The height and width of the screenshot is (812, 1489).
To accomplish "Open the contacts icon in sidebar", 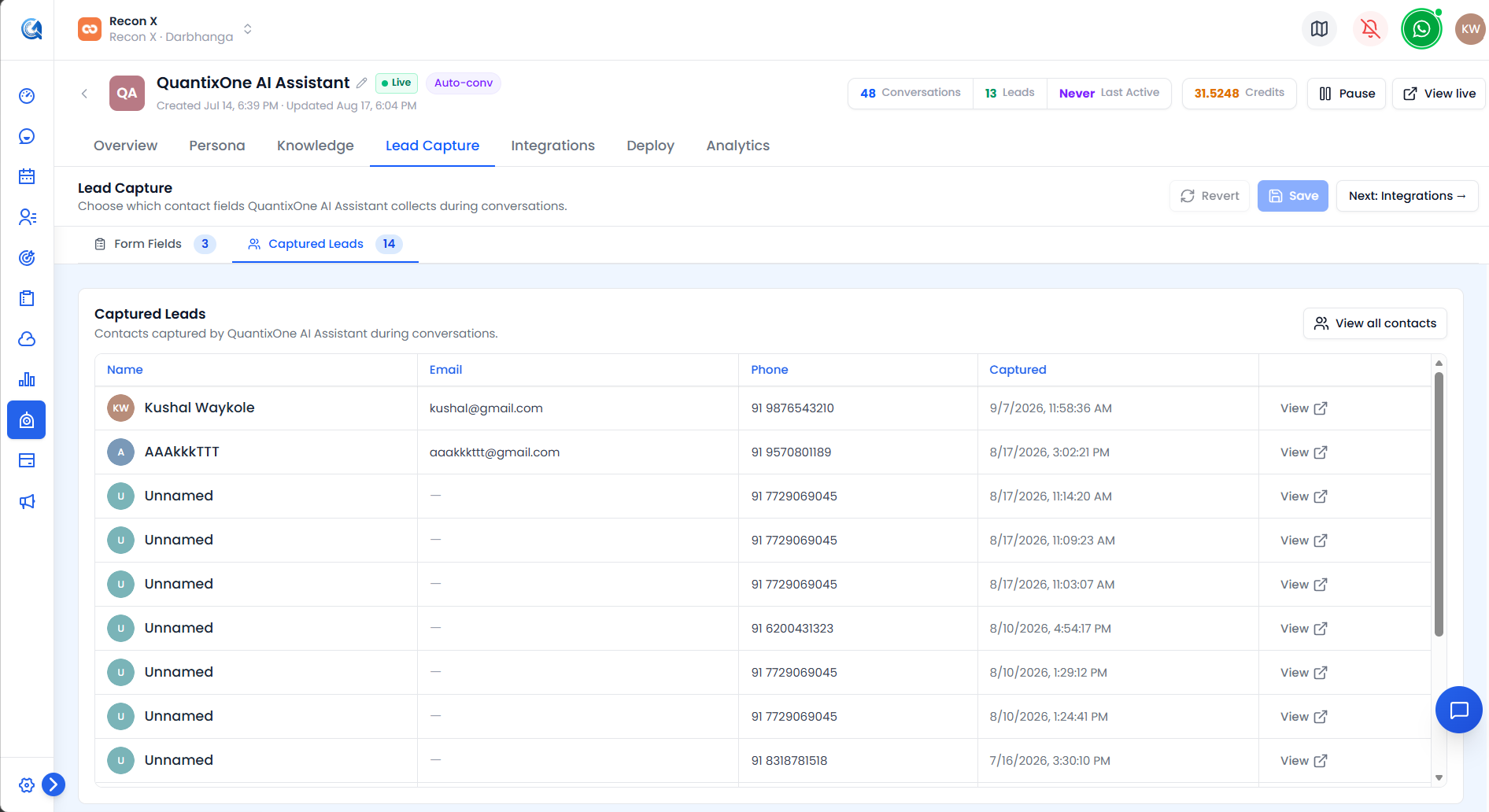I will coord(27,217).
